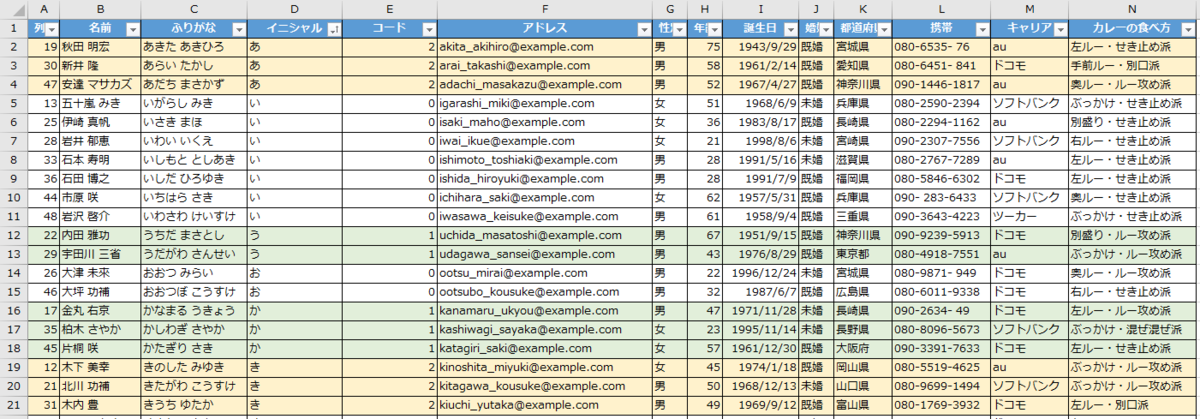Select the ふりがな cell かなまる うきょう

[193, 310]
